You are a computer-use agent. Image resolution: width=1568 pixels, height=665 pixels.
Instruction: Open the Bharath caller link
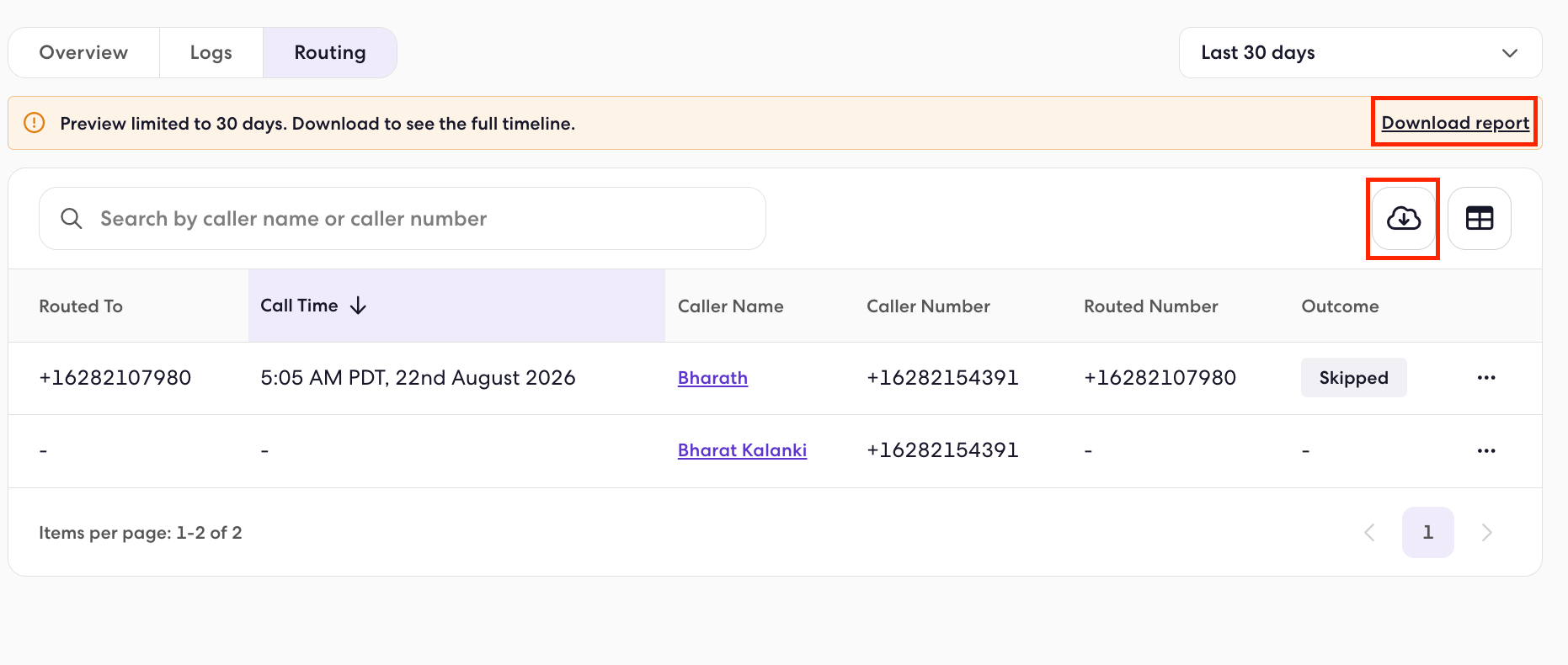pos(712,378)
